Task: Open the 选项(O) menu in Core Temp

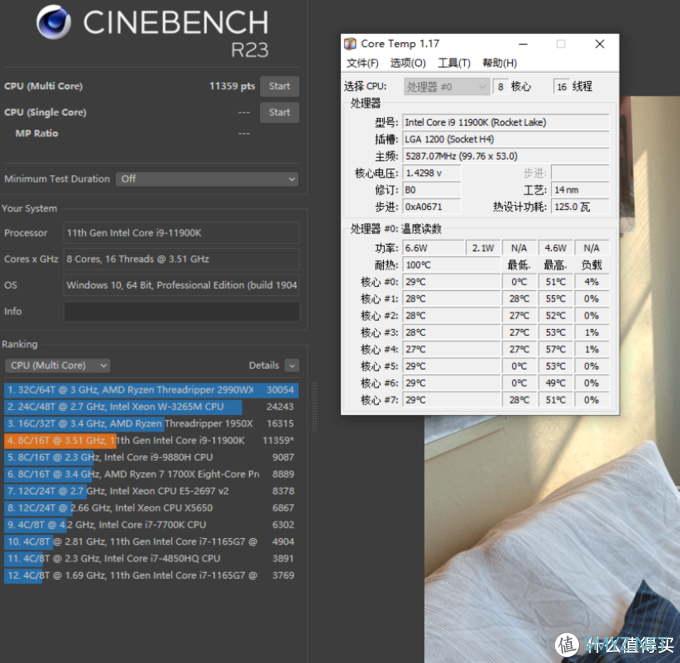Action: [x=408, y=63]
